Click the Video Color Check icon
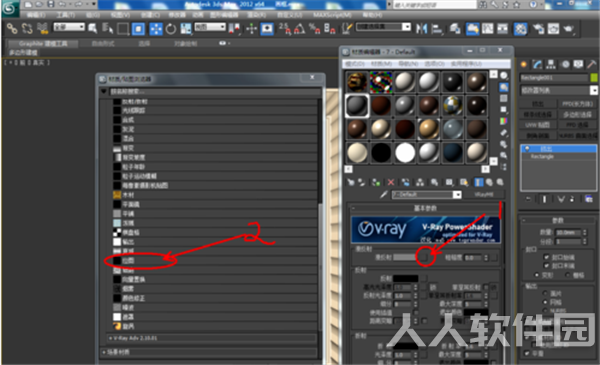Image resolution: width=600 pixels, height=365 pixels. tap(504, 121)
